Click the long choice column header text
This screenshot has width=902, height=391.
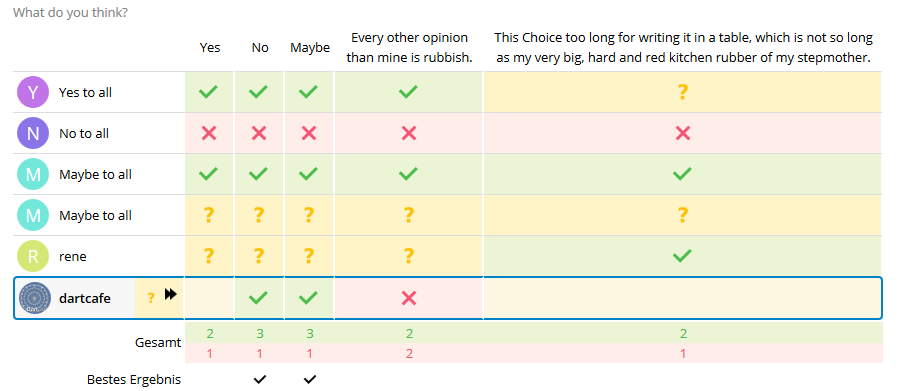pyautogui.click(x=683, y=48)
